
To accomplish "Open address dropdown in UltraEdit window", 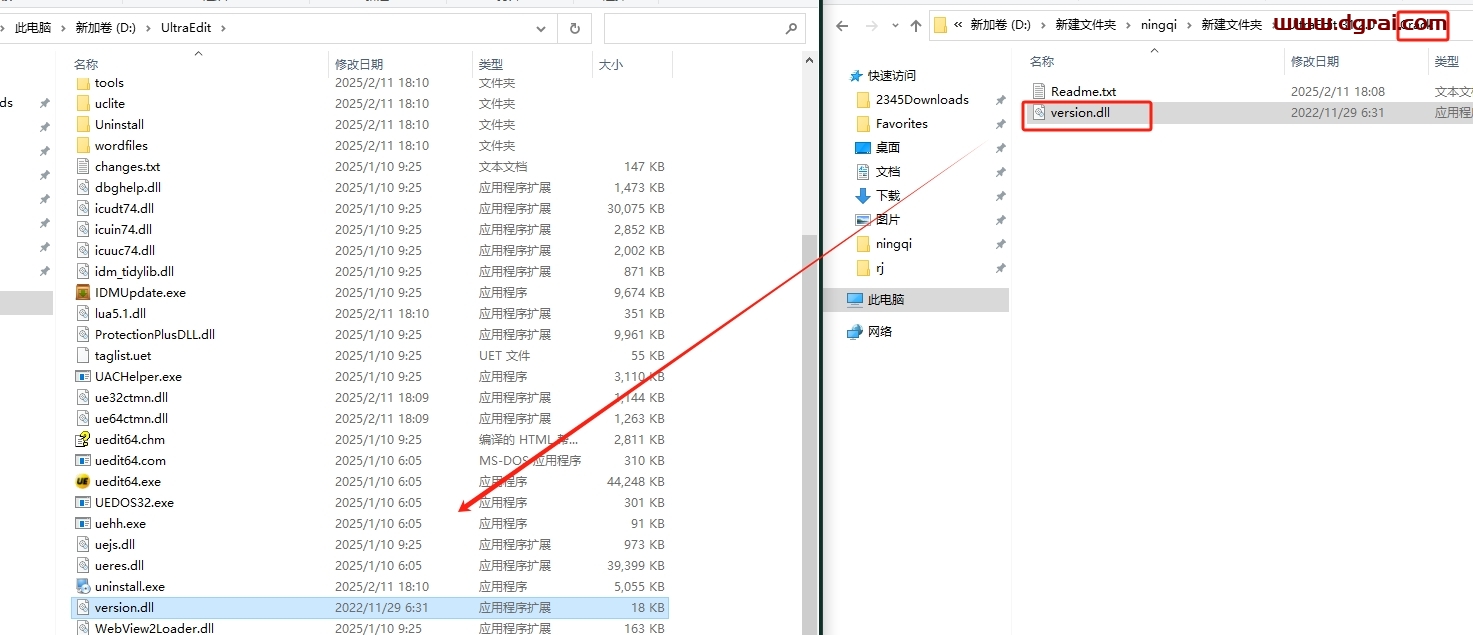I will coord(541,28).
